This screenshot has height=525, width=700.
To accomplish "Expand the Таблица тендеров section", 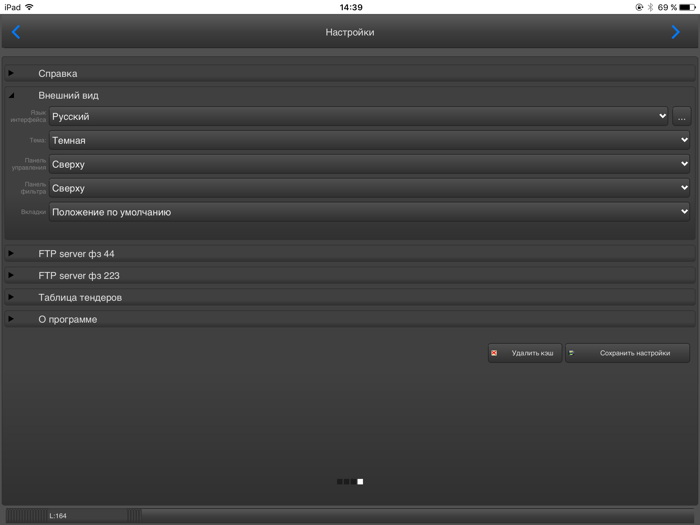I will tap(350, 297).
